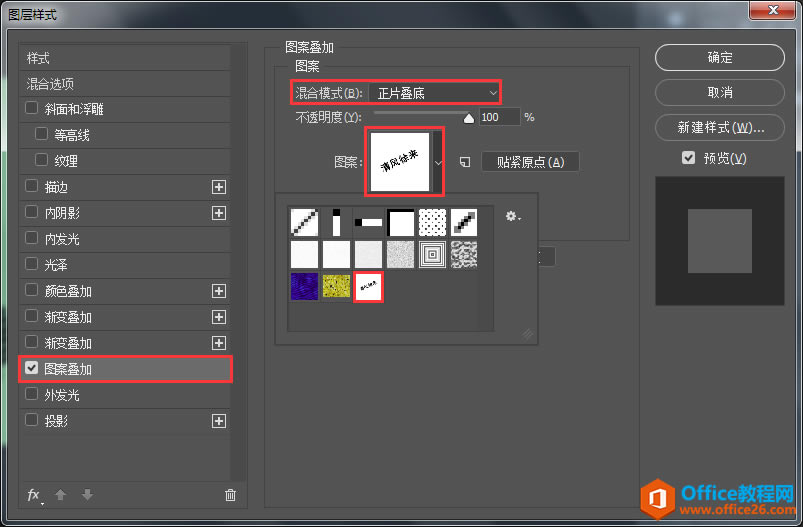803x527 pixels.
Task: Select the horizontal bar pattern swatch
Action: click(368, 222)
